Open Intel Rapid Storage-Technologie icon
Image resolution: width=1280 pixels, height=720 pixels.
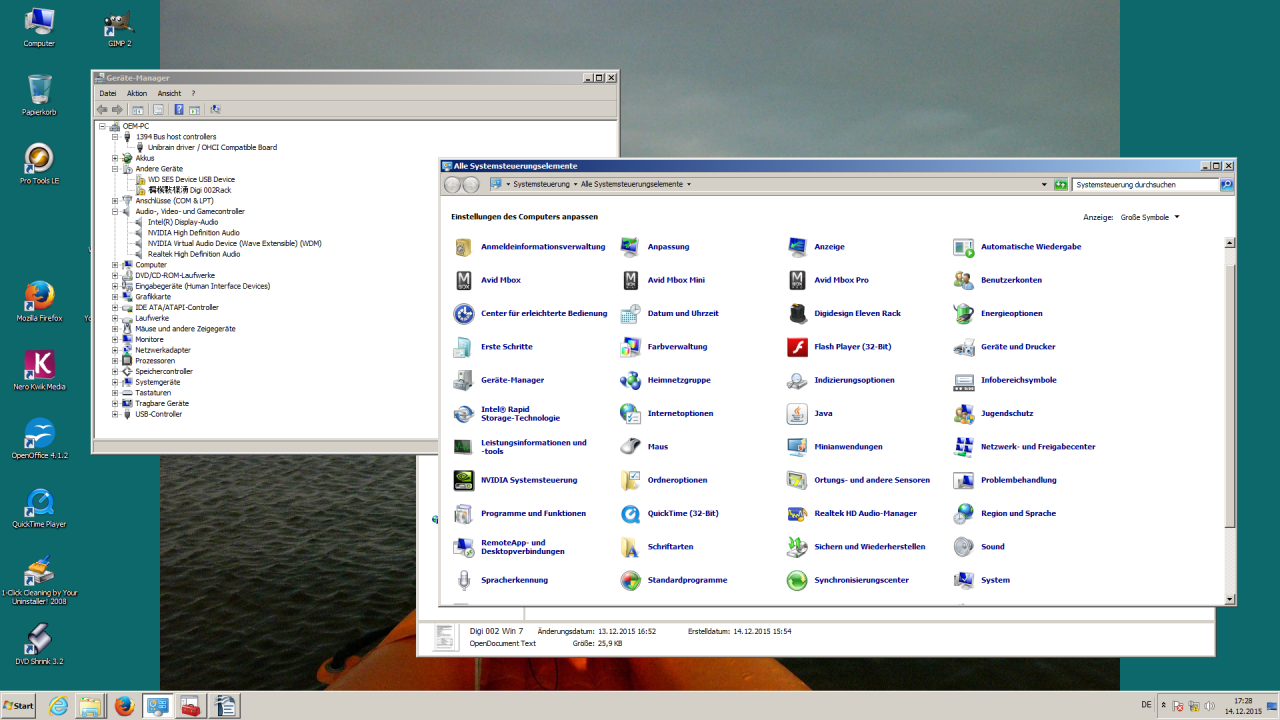[x=464, y=413]
